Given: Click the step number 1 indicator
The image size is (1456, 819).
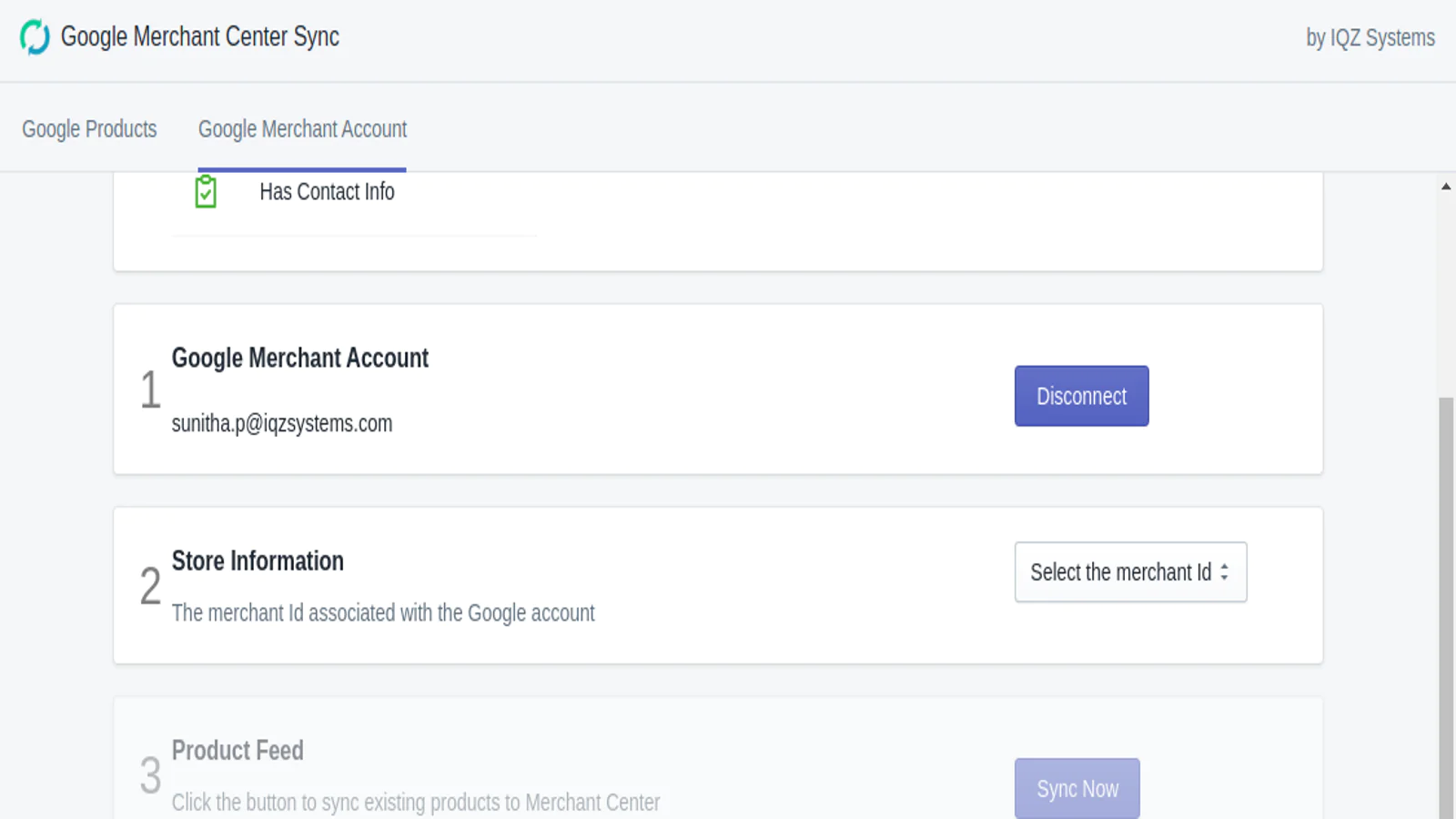Looking at the screenshot, I should tap(150, 390).
